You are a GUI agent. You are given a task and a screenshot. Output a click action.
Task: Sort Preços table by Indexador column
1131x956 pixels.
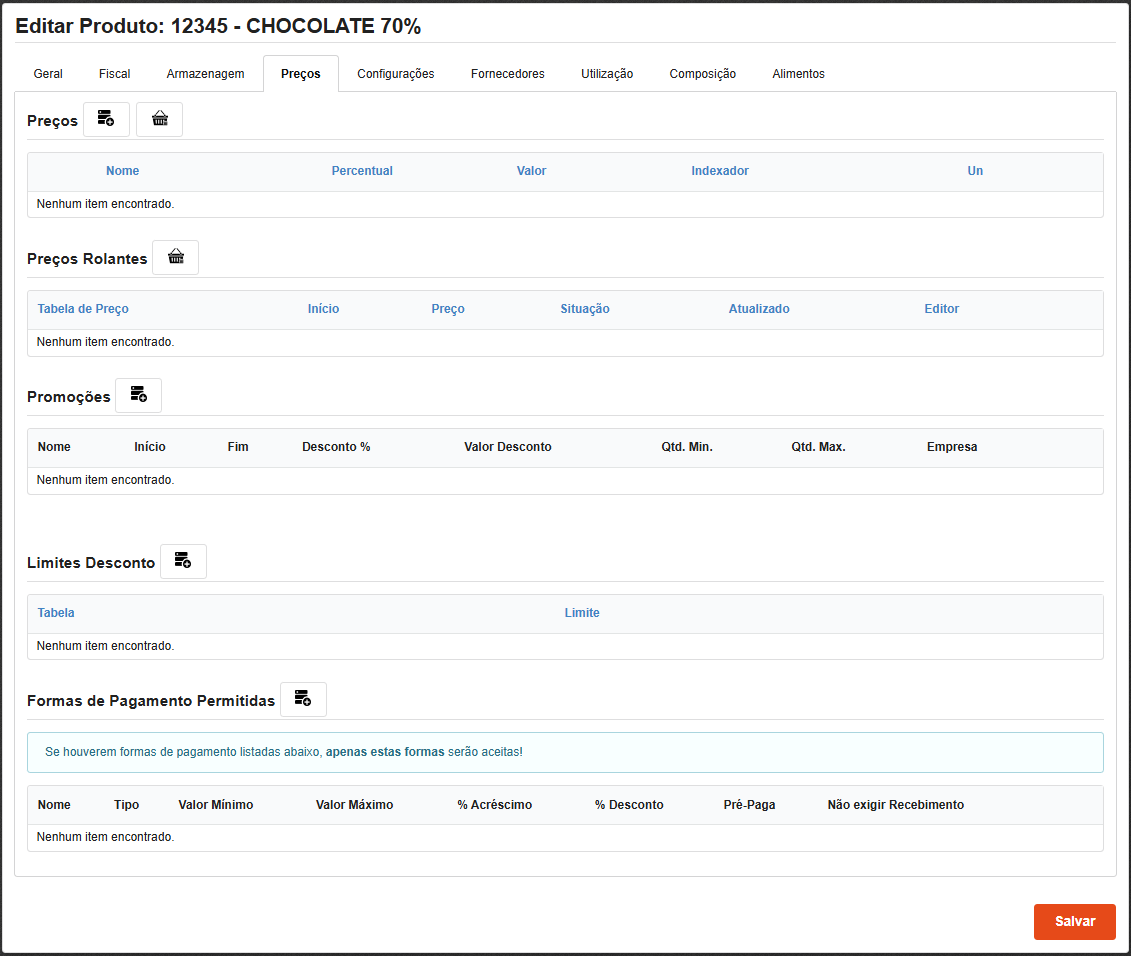[x=719, y=171]
